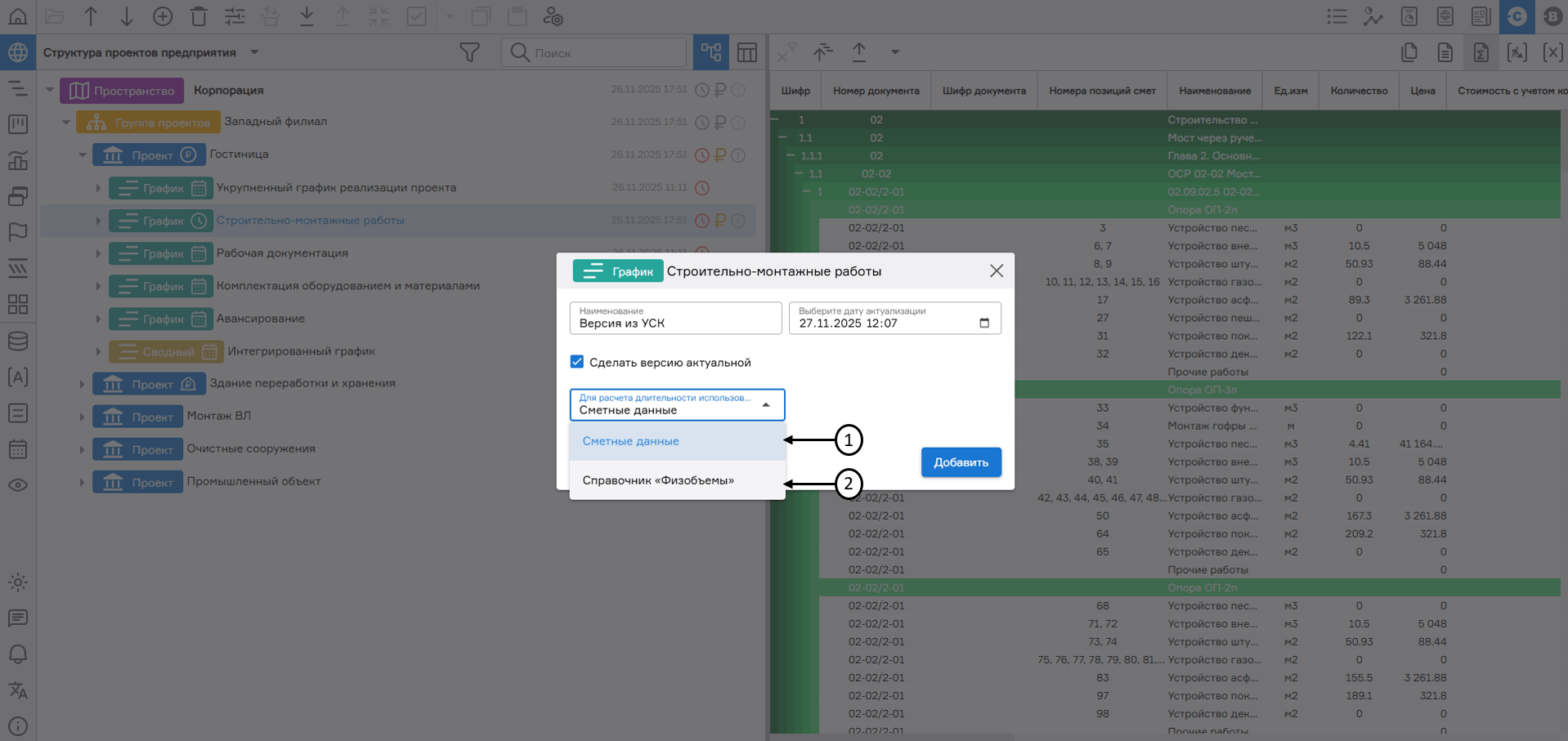Select the globe icon in the top-right toolbar
The image size is (1568, 741).
pos(1445,16)
